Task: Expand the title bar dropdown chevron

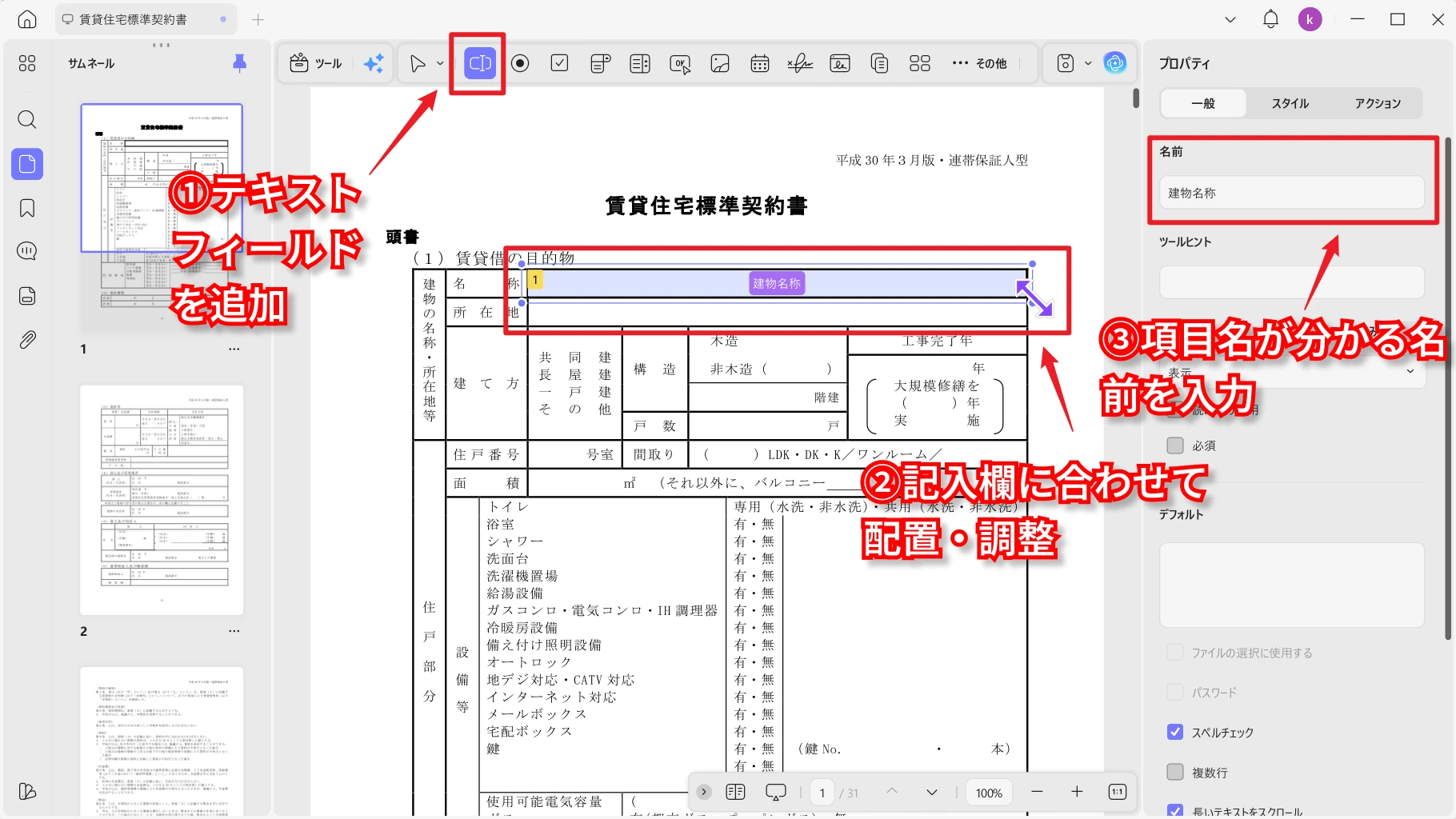Action: (1230, 19)
